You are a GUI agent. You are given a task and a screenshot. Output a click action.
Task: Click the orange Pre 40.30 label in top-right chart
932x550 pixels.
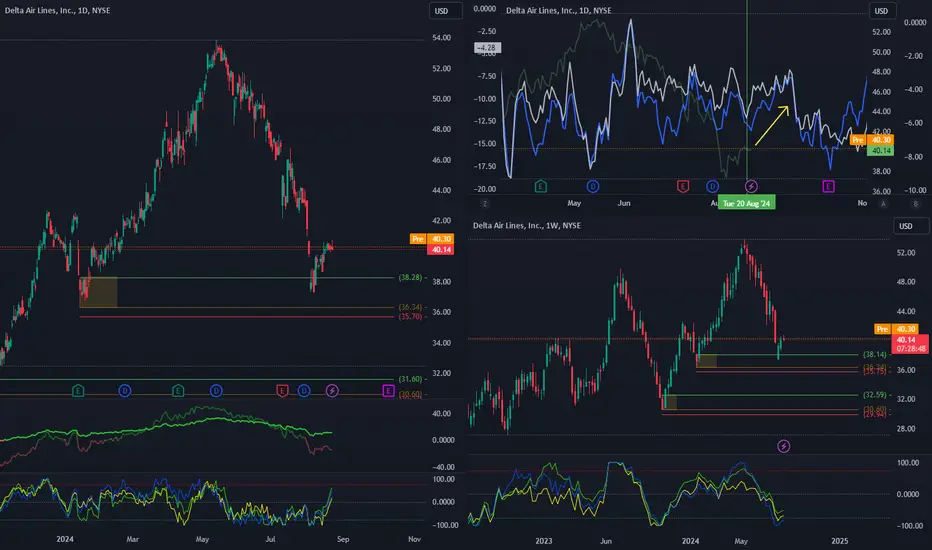pos(872,140)
